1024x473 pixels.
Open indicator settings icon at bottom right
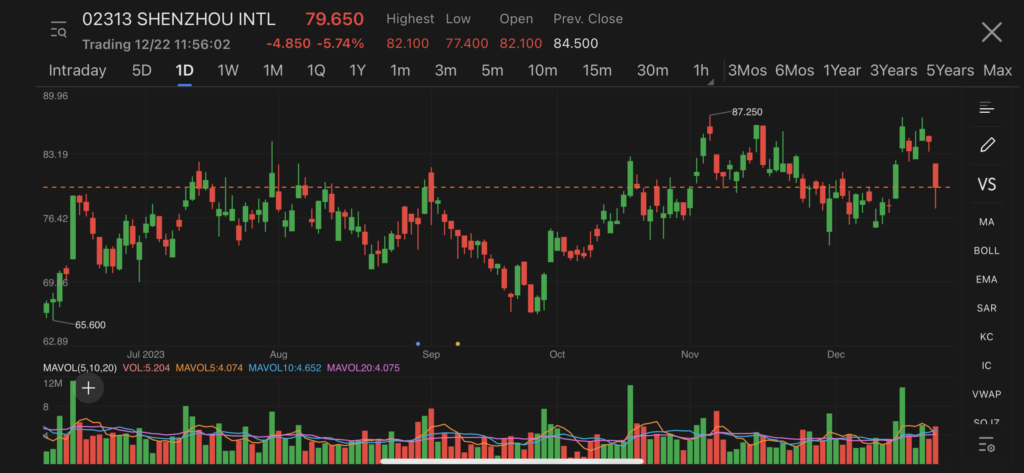pos(987,444)
